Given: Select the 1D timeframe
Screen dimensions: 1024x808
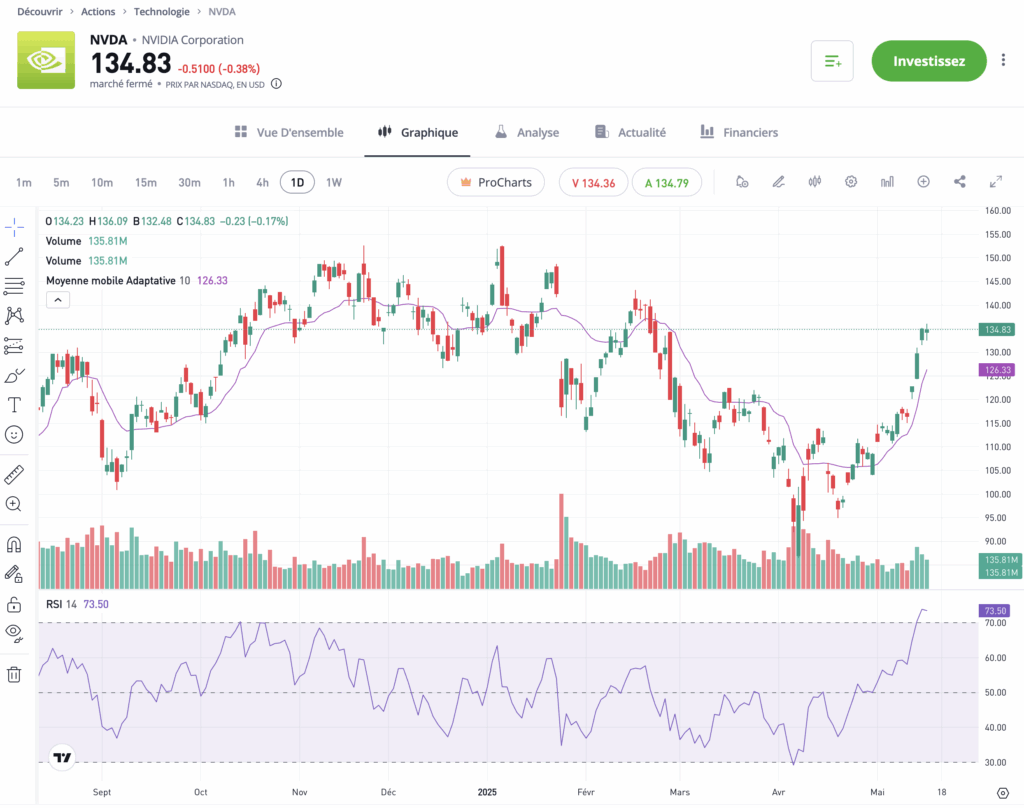Looking at the screenshot, I should (x=297, y=182).
